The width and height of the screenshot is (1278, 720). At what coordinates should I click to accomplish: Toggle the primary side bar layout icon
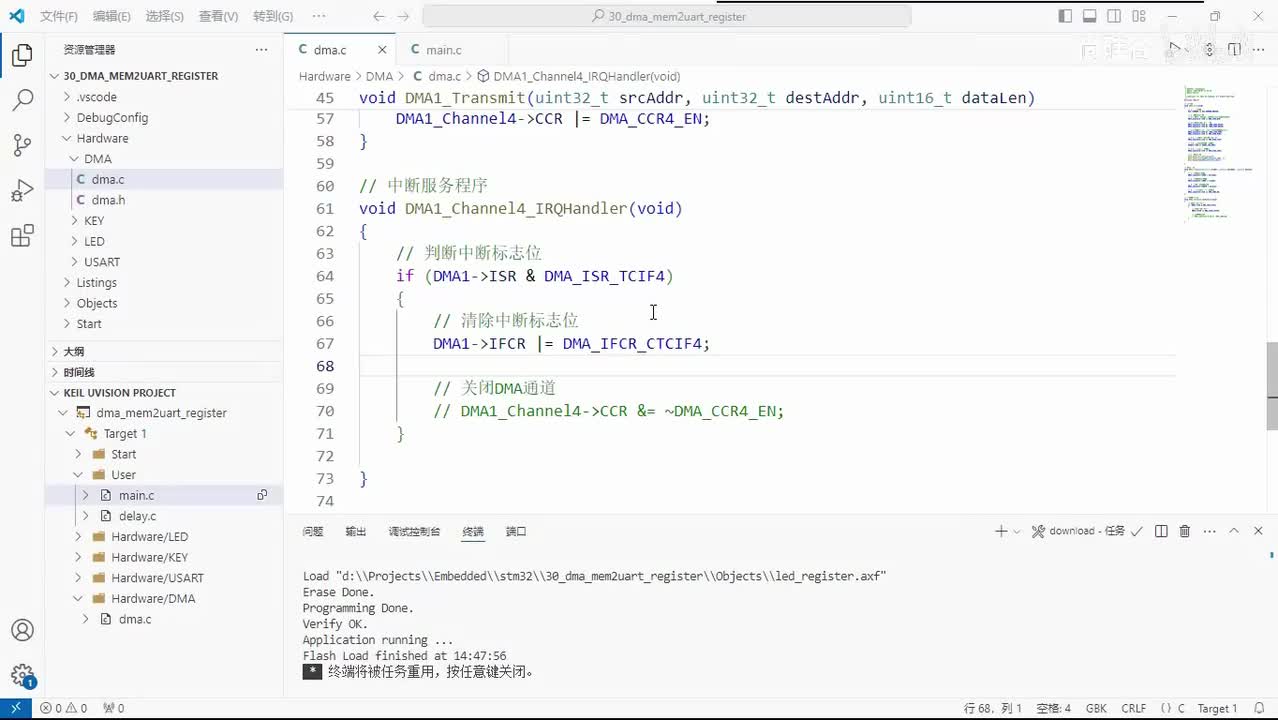(x=1065, y=16)
